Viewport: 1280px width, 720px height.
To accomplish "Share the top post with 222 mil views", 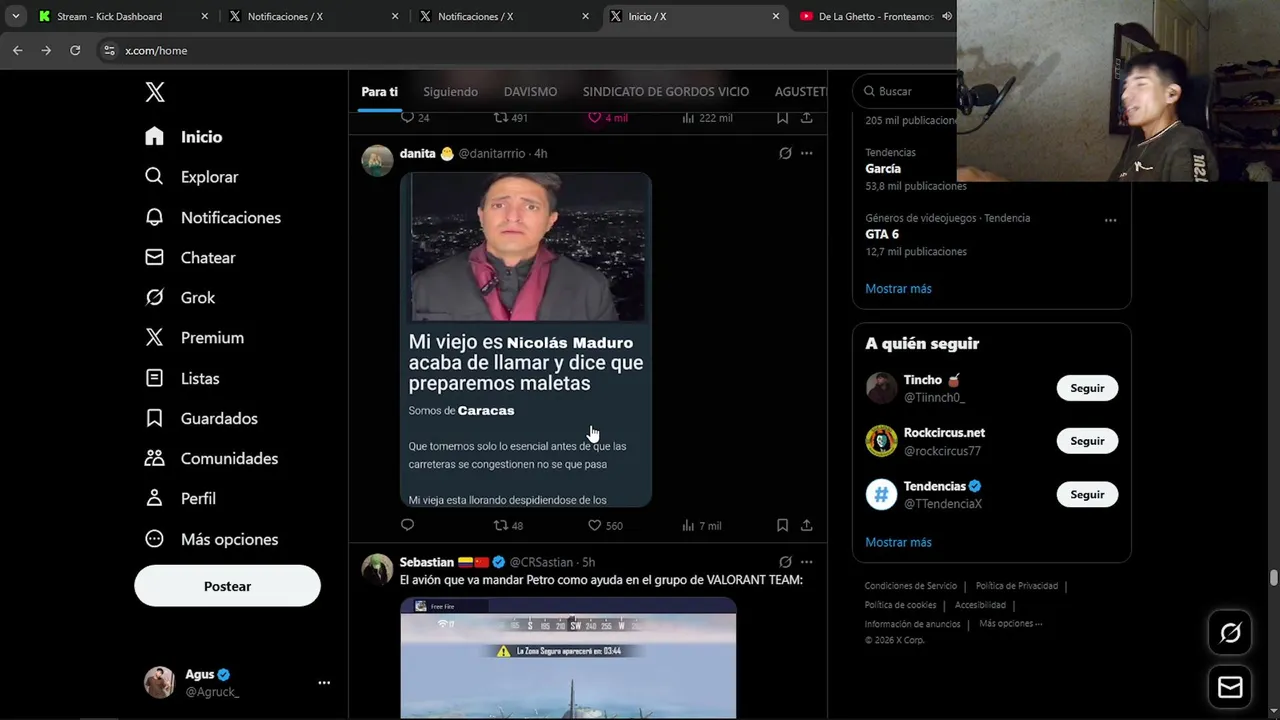I will tap(806, 117).
